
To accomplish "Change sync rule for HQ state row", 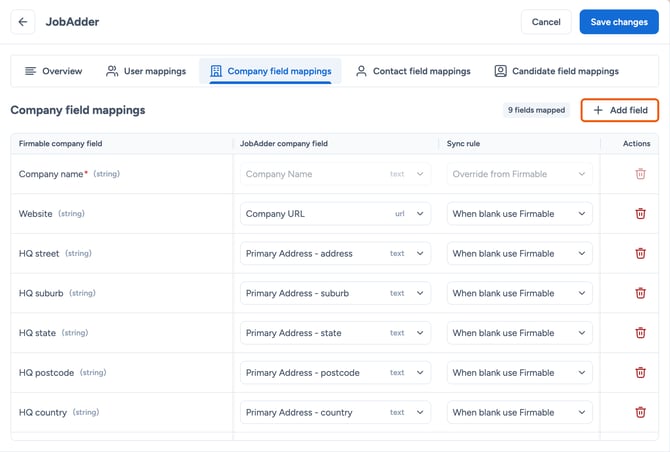I will (520, 333).
